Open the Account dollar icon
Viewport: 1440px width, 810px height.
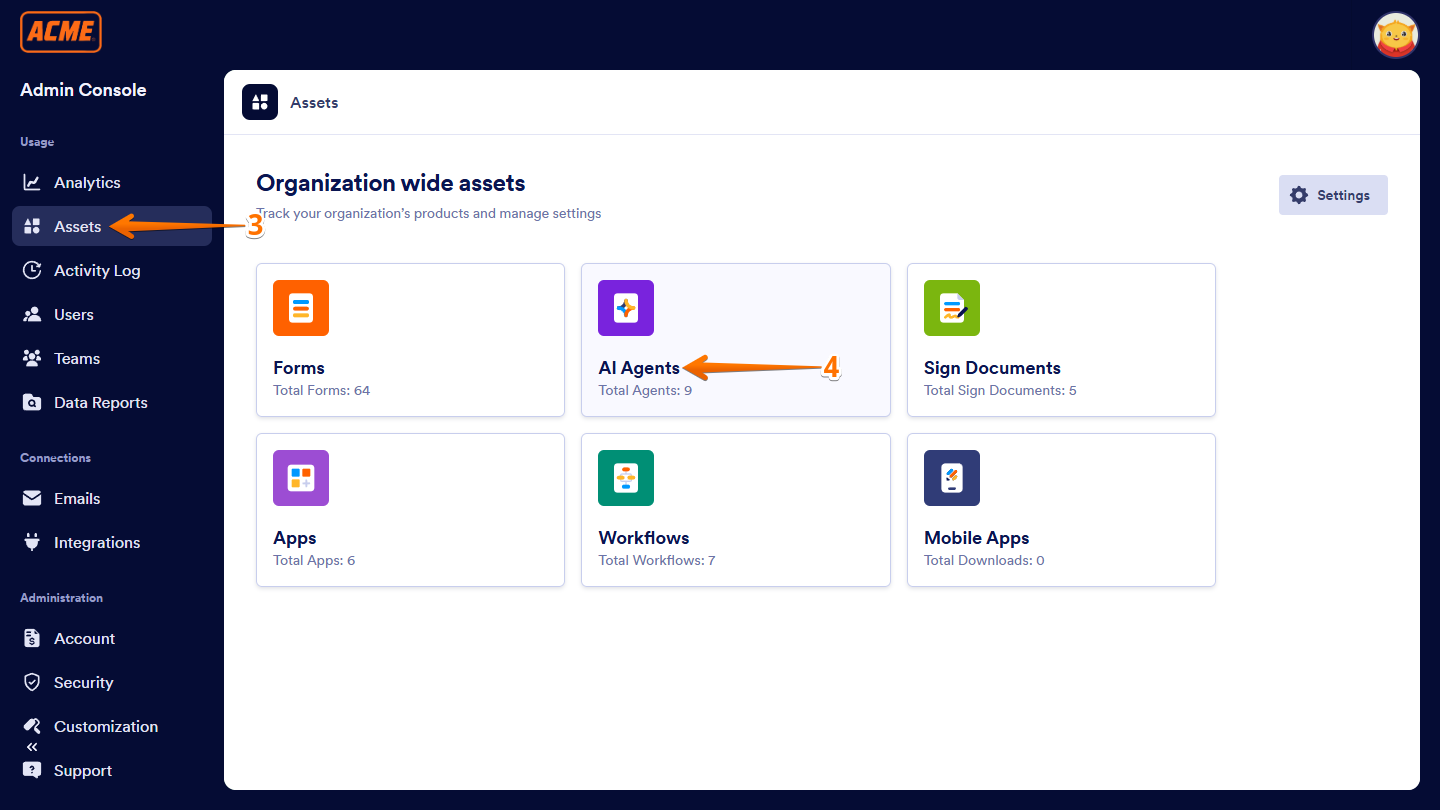click(33, 638)
